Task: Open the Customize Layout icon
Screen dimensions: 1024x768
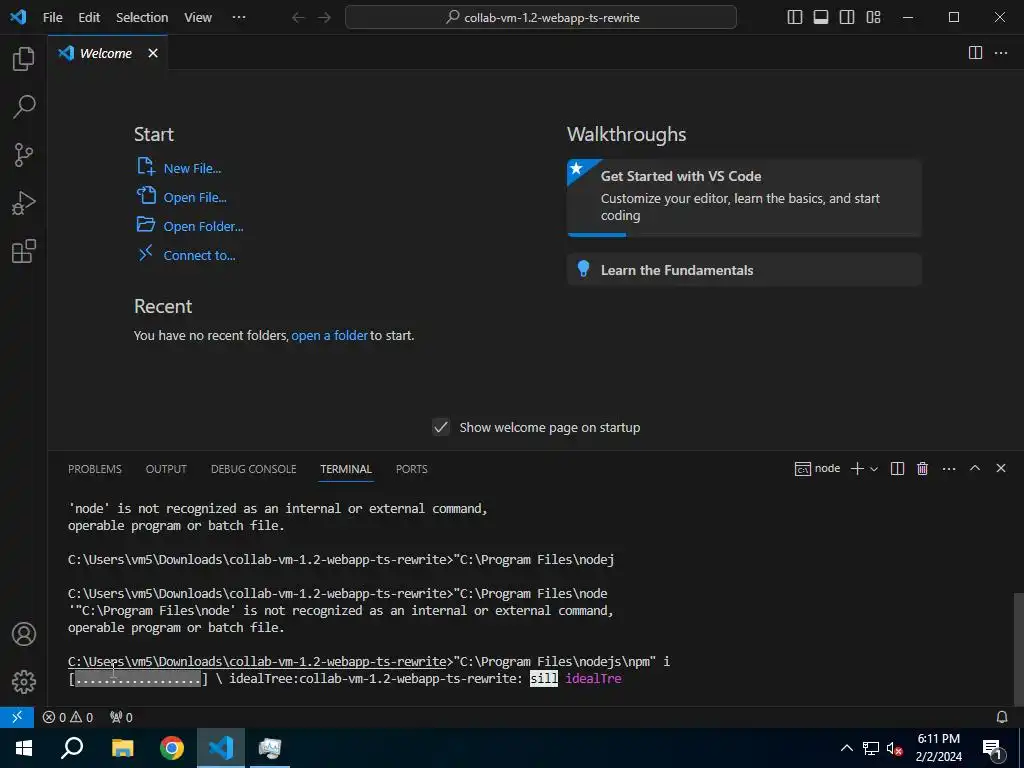Action: click(873, 18)
